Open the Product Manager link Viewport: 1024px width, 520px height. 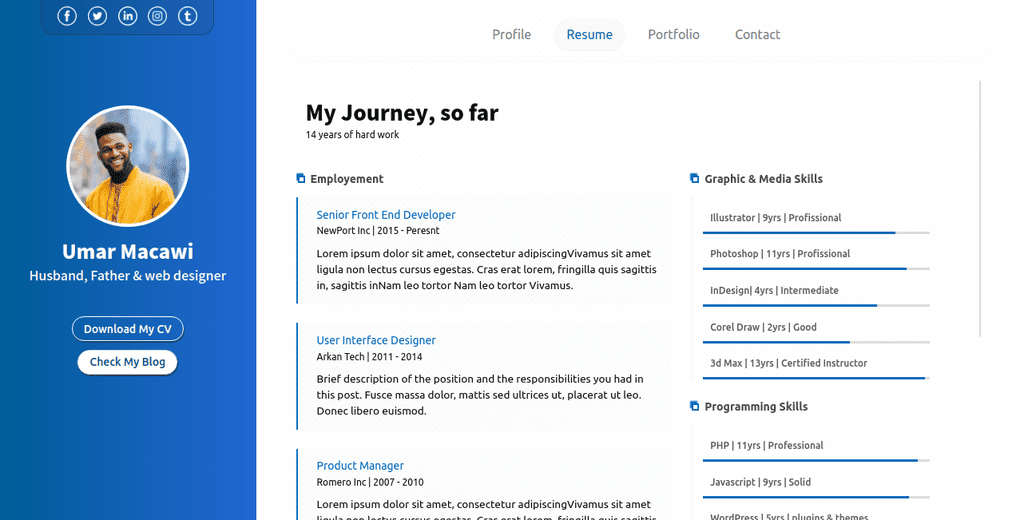coord(360,466)
